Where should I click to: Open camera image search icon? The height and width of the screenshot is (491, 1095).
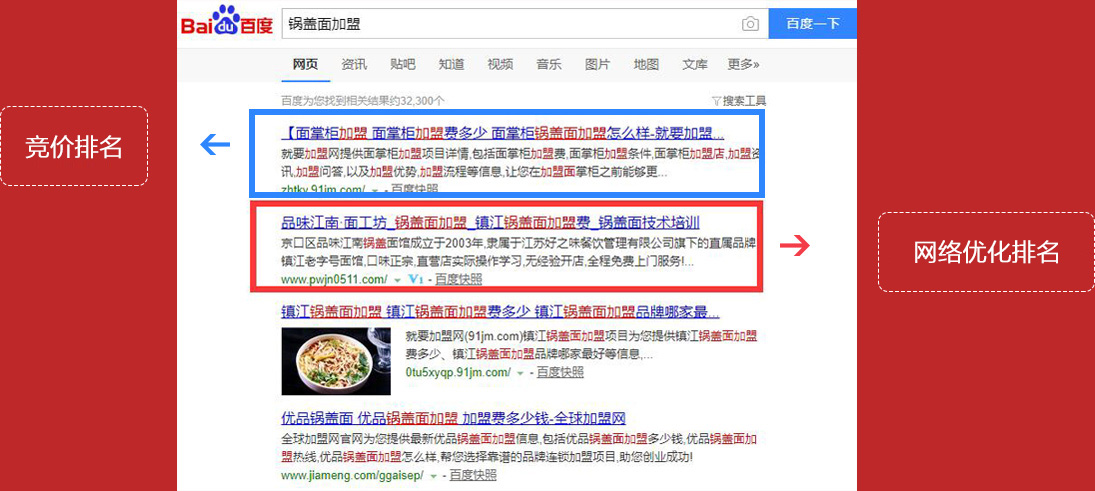[x=750, y=24]
